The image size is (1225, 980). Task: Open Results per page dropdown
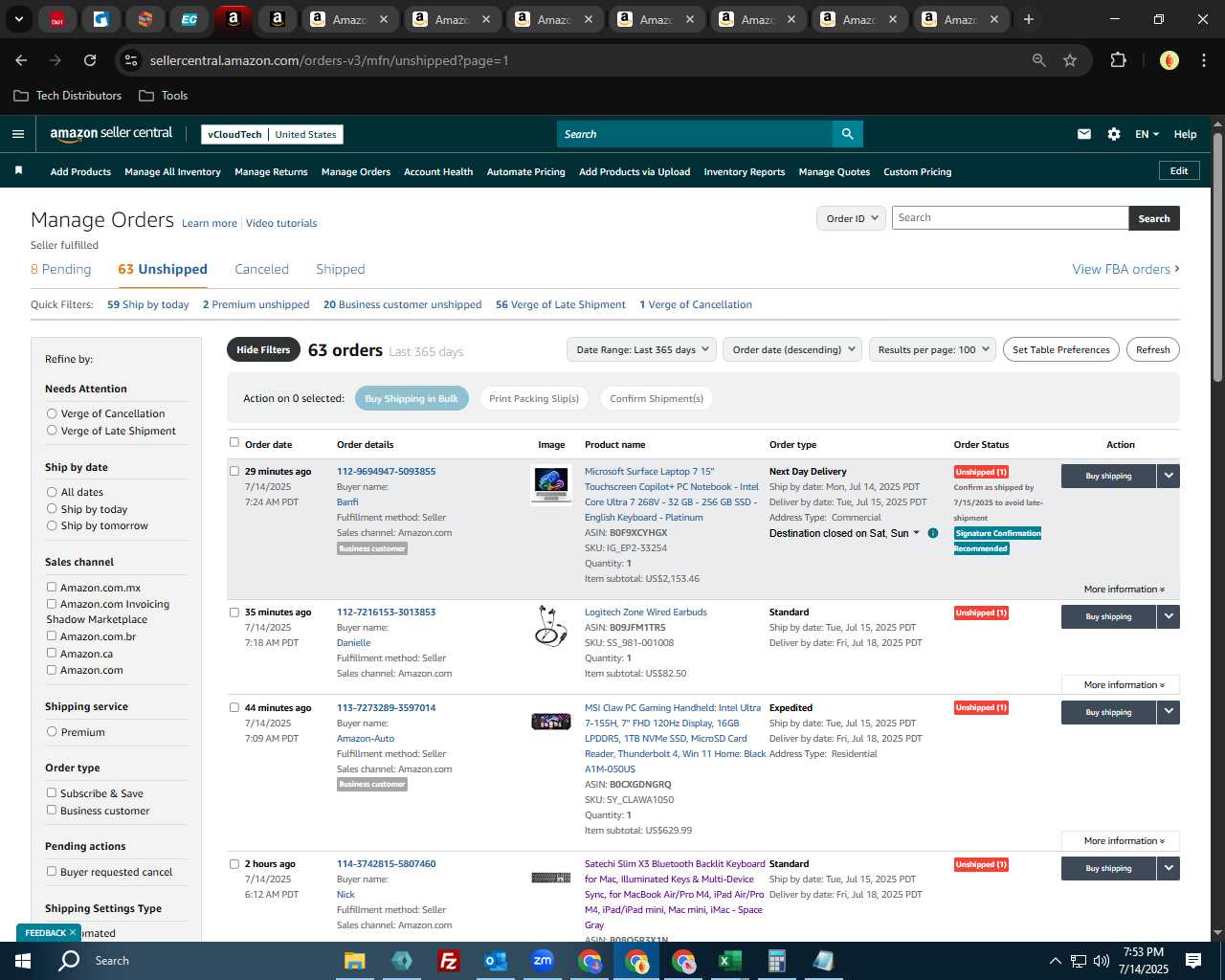(932, 349)
